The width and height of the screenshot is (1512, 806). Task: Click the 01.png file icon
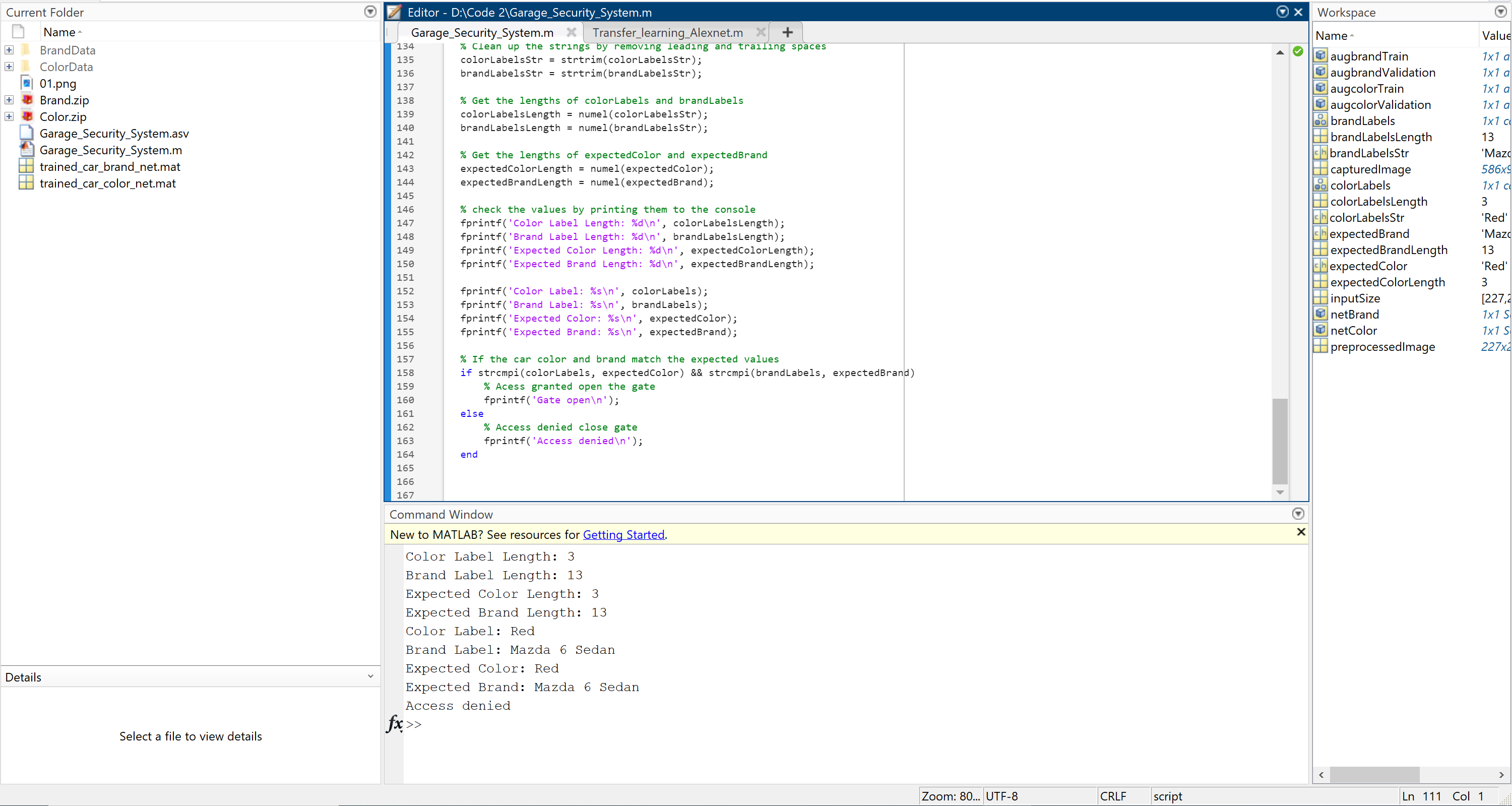click(x=26, y=83)
